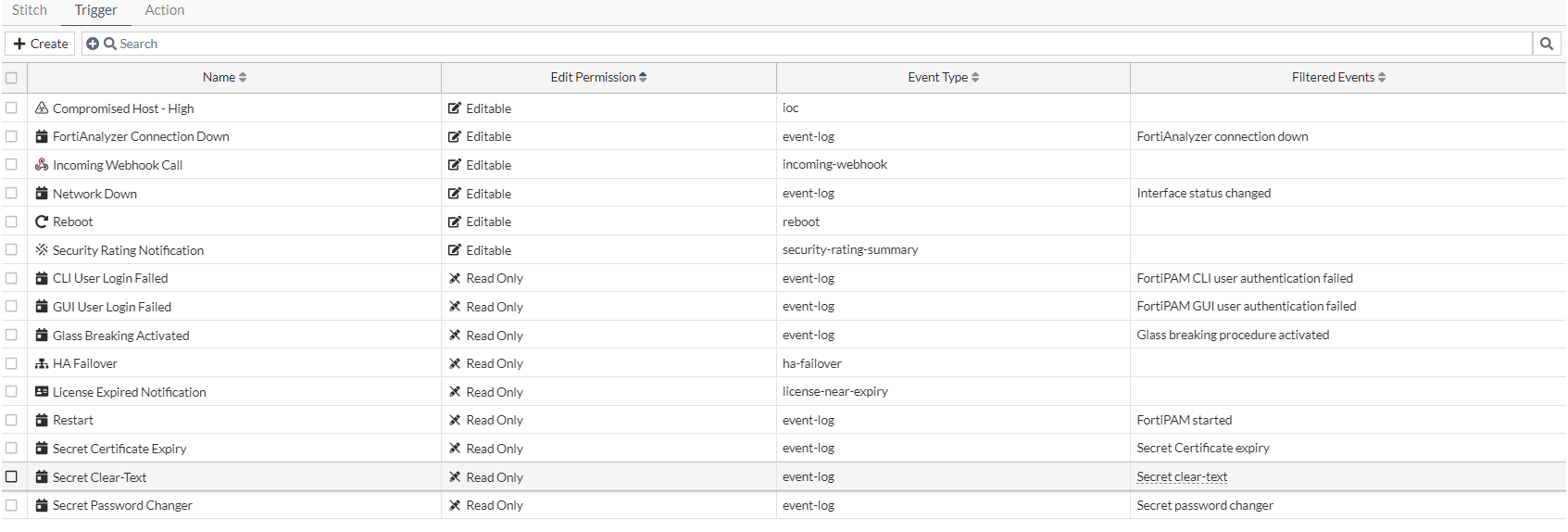Viewport: 1568px width, 532px height.
Task: Tick the Network Down row checkbox
Action: (11, 193)
